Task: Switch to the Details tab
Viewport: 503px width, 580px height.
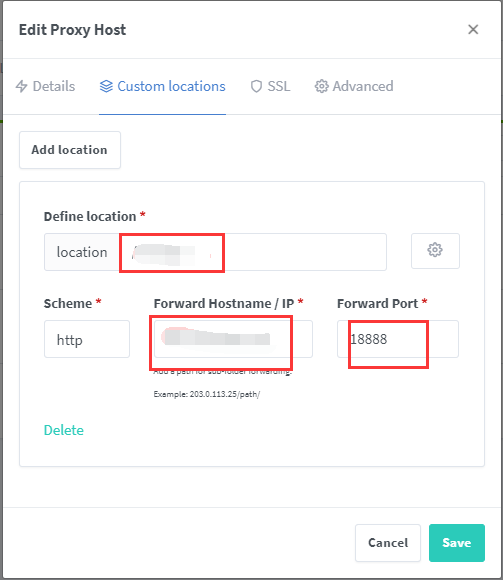Action: click(x=45, y=86)
